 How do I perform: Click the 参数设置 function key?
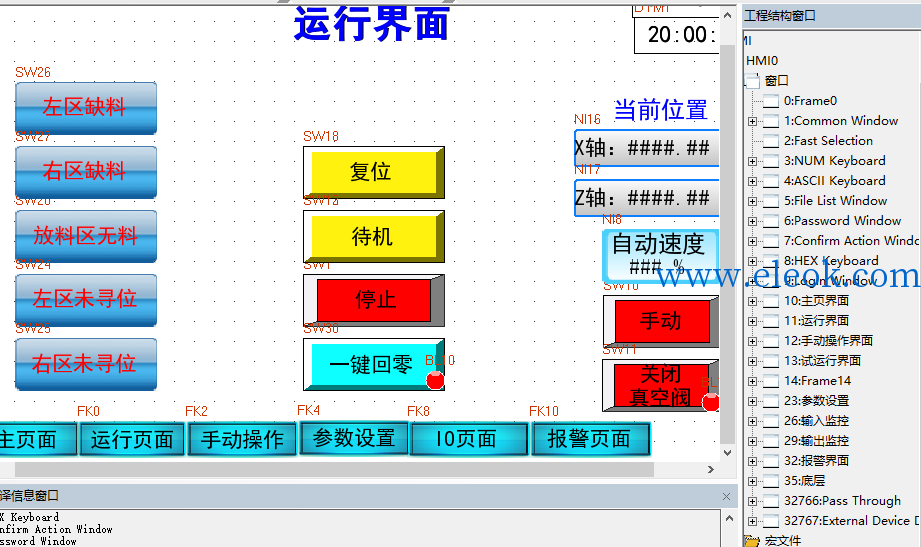point(354,438)
